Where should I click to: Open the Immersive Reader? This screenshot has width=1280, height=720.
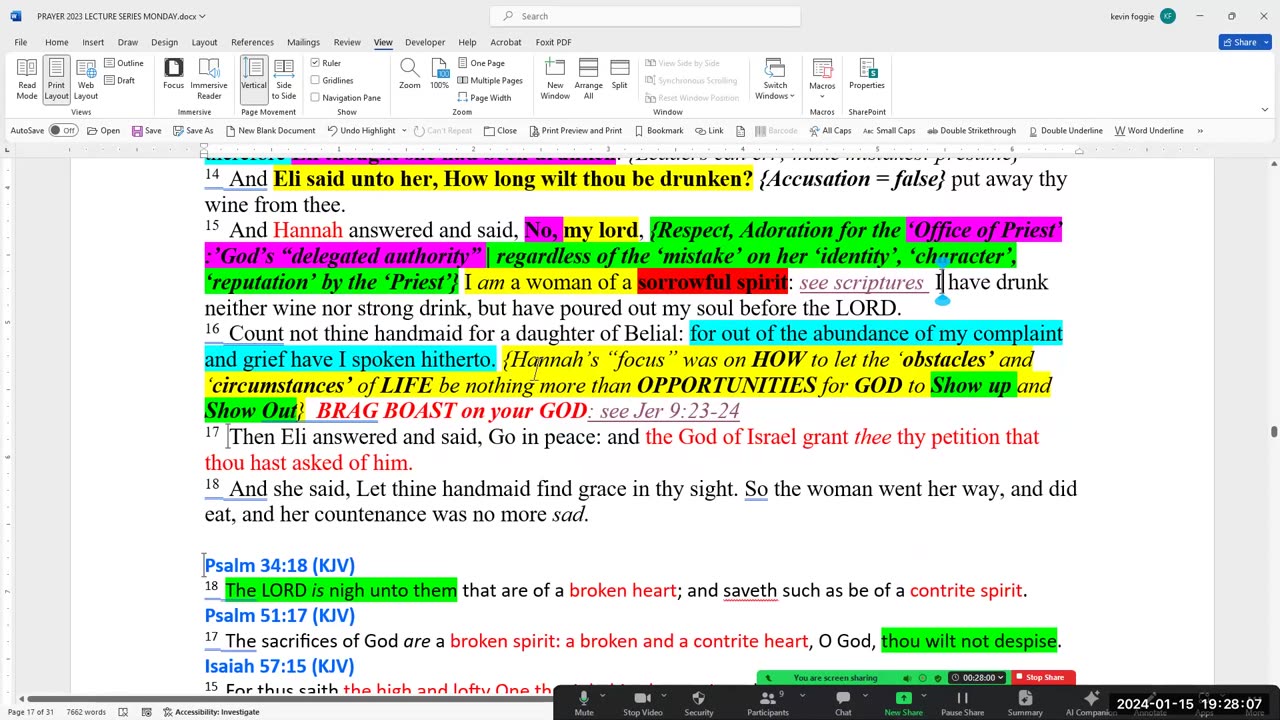coord(209,79)
